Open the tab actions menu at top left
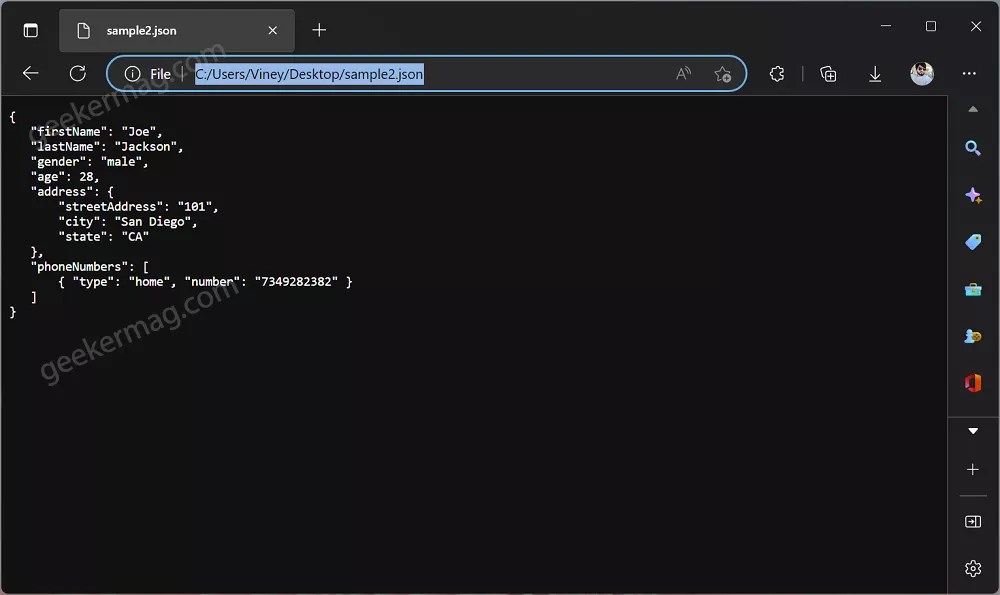1000x595 pixels. pyautogui.click(x=30, y=30)
